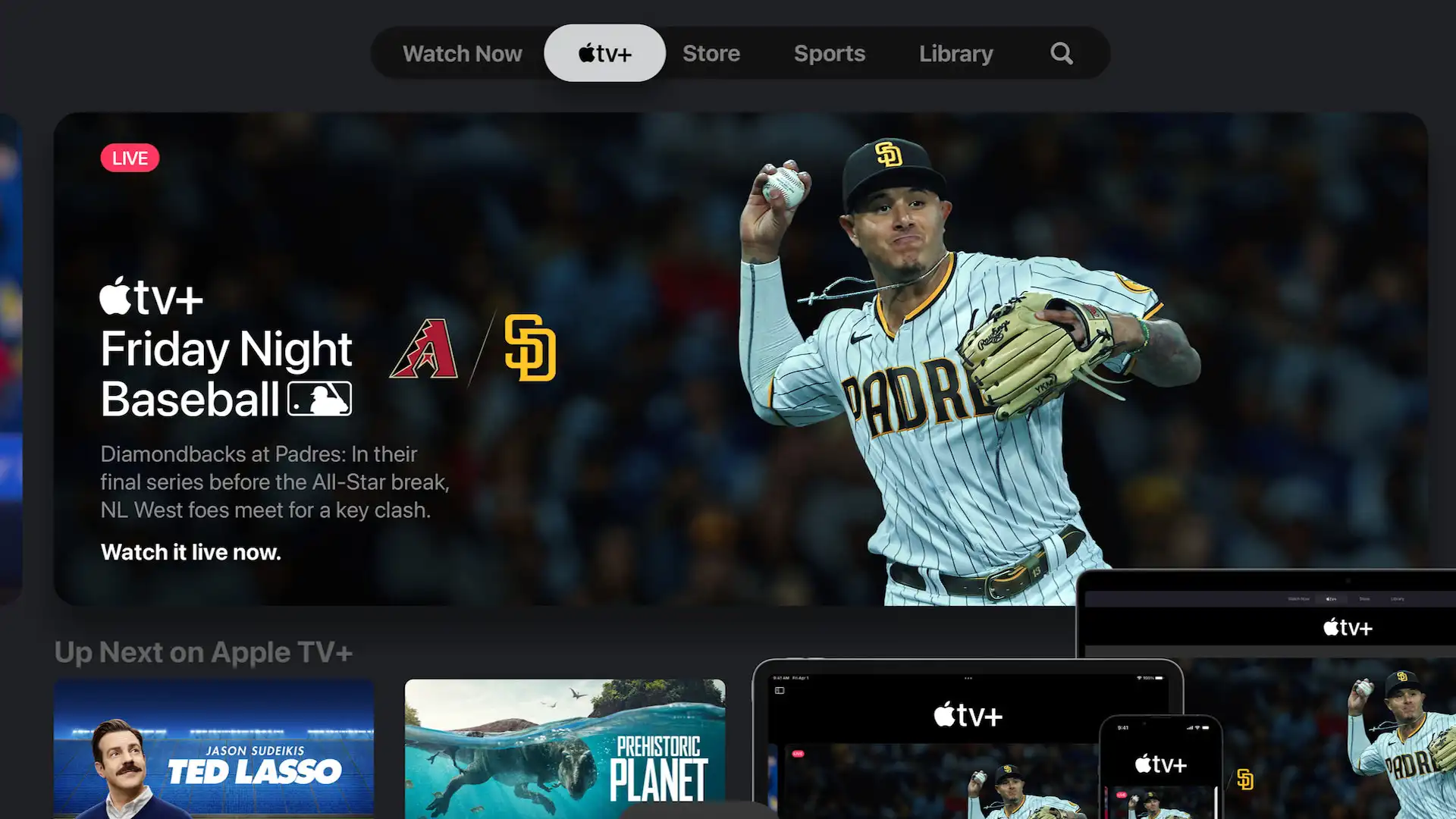This screenshot has height=819, width=1456.
Task: Click Apple TV+ logo on the iPad mockup
Action: [x=968, y=715]
